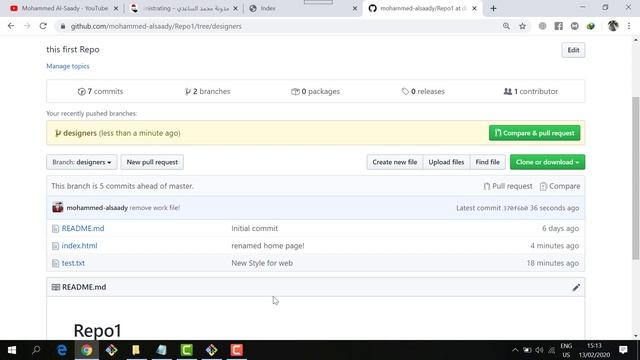View 7 commits

pyautogui.click(x=100, y=91)
